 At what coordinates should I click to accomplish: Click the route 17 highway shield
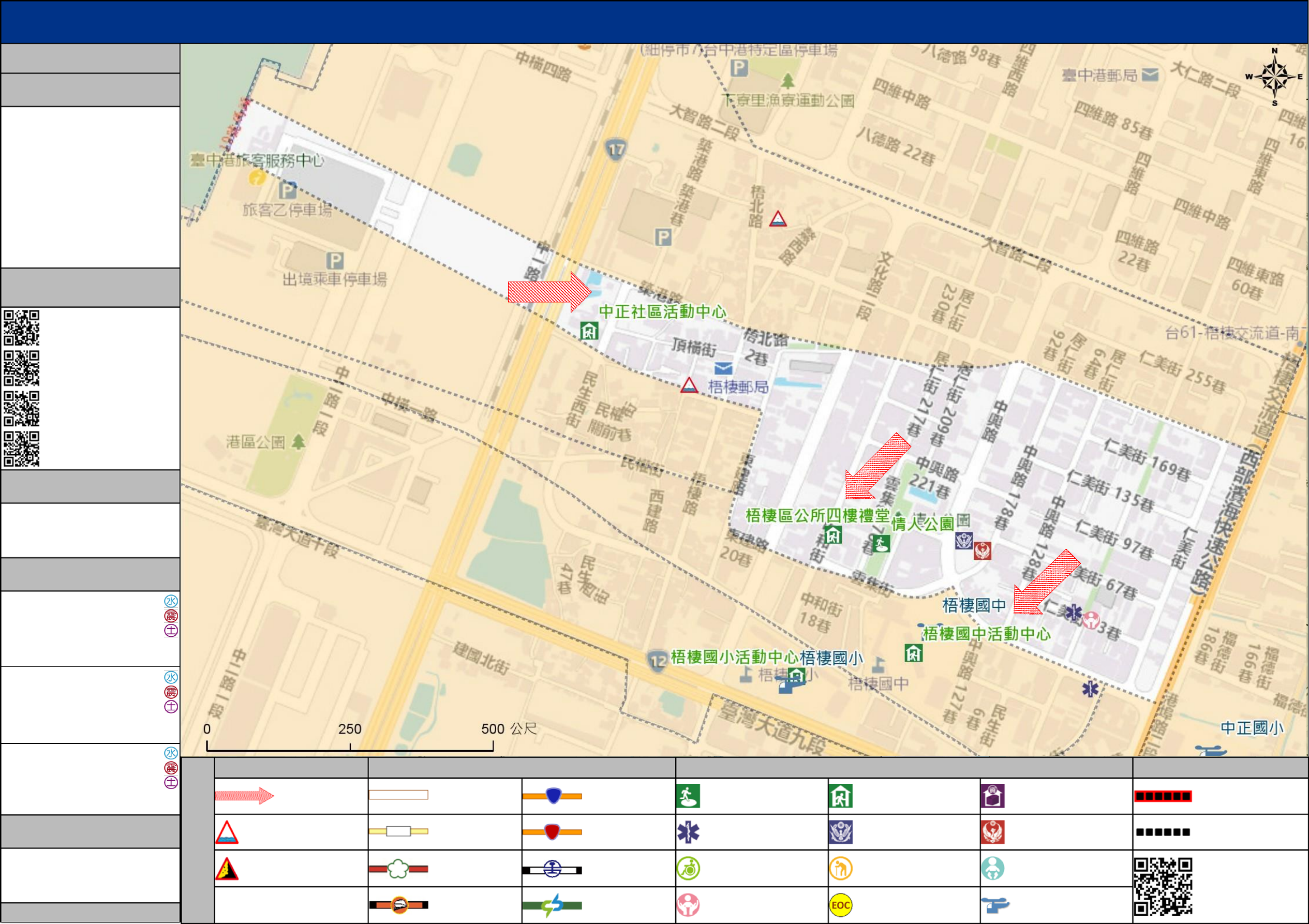(x=616, y=150)
